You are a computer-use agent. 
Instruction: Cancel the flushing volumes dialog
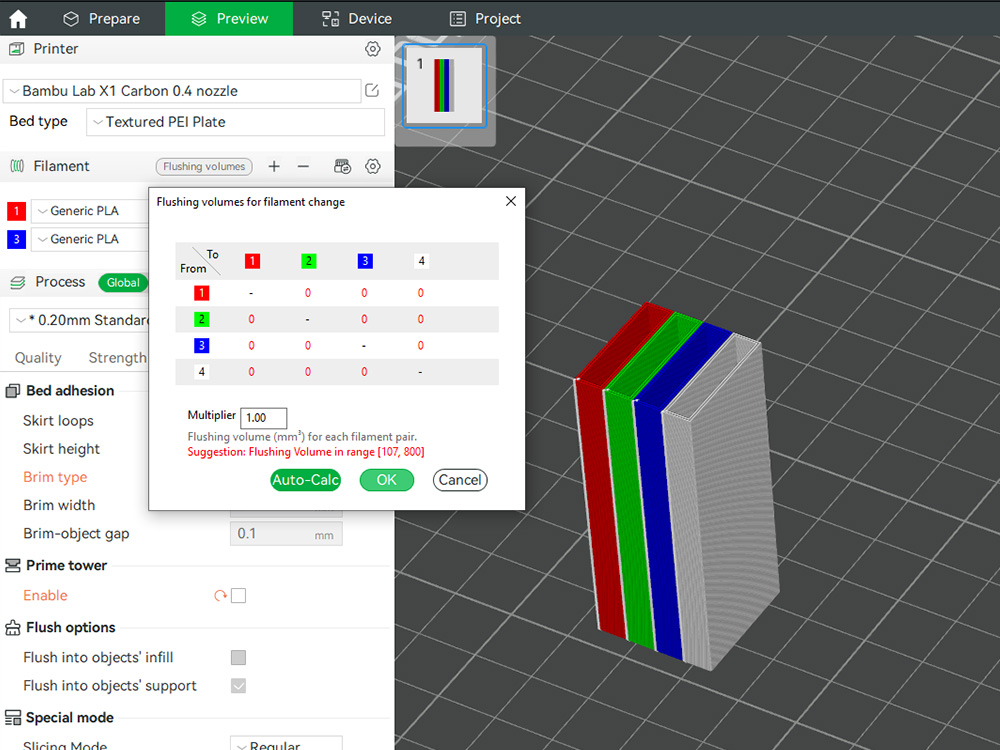[459, 480]
